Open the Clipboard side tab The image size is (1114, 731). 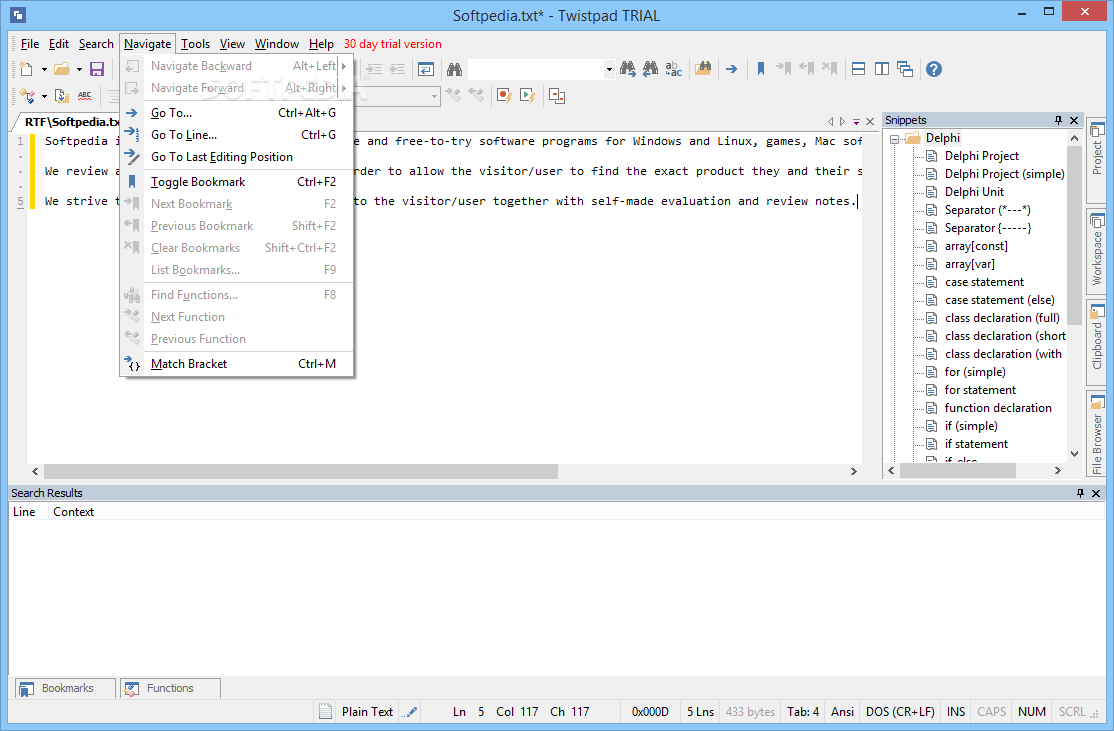tap(1097, 342)
